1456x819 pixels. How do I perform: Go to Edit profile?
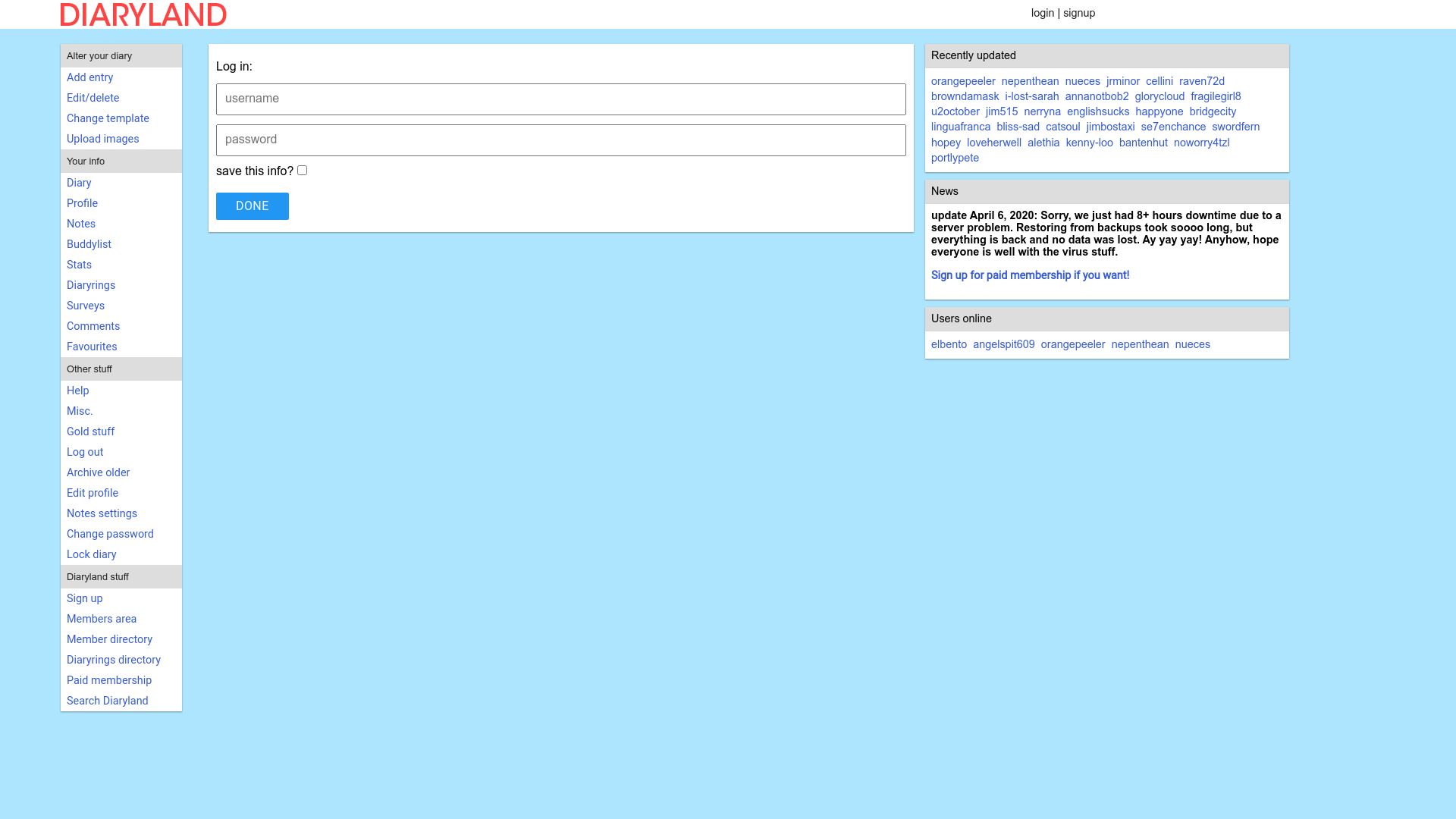tap(93, 493)
